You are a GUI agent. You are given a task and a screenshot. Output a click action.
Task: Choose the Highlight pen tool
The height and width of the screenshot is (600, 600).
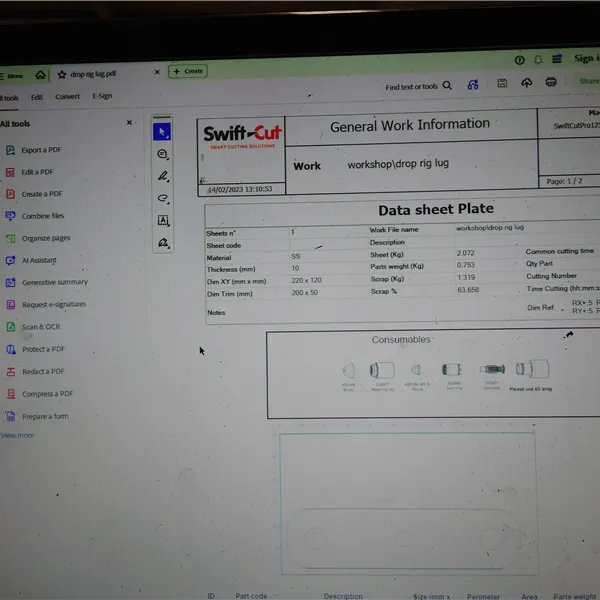(x=163, y=176)
